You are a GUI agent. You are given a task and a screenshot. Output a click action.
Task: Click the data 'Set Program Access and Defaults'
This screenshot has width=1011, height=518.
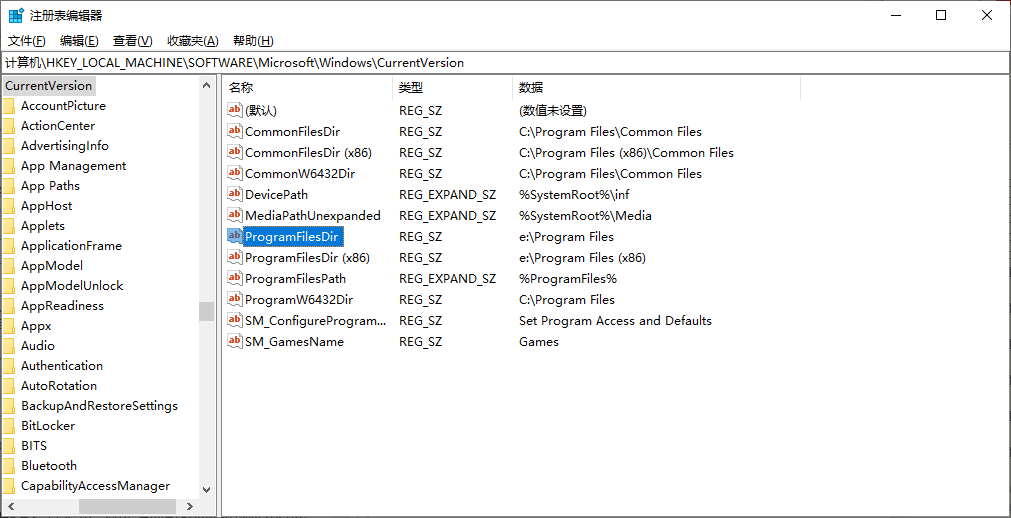coord(615,321)
